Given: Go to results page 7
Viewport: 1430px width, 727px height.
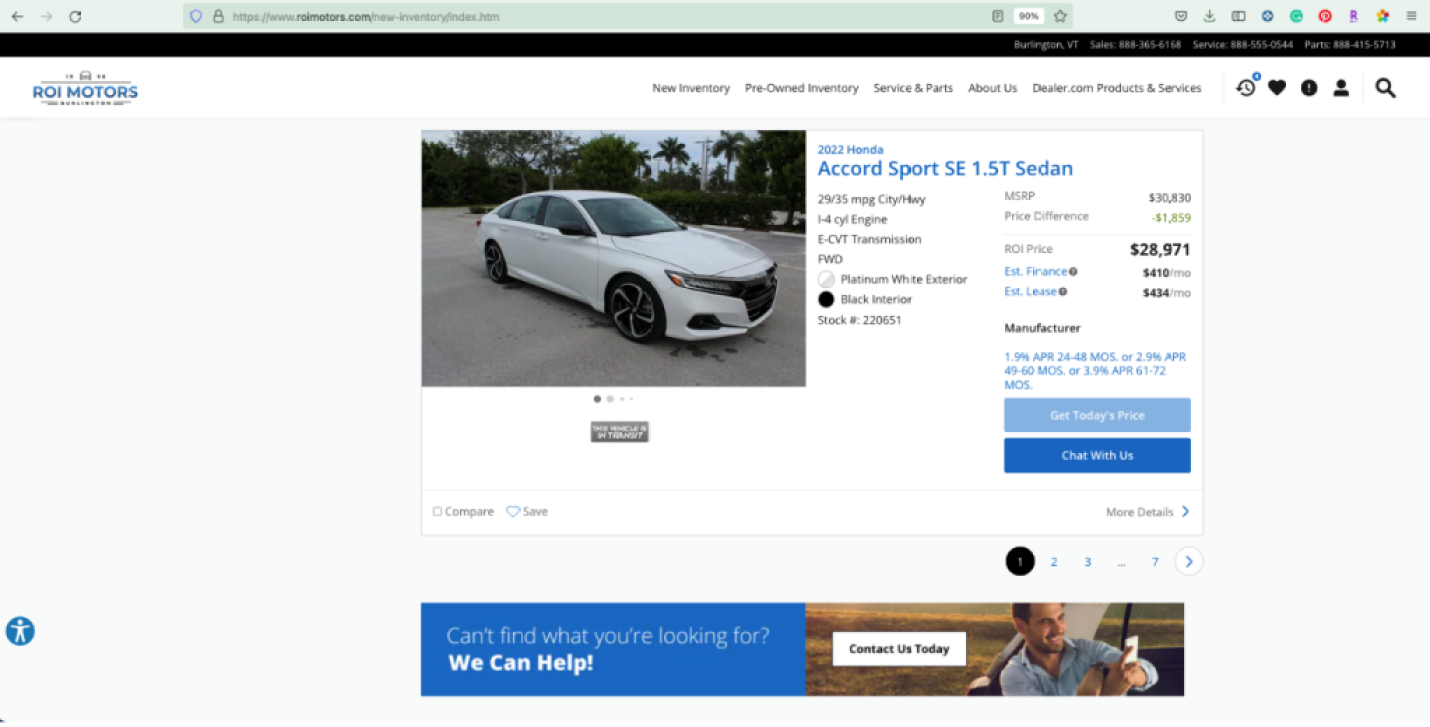Looking at the screenshot, I should (1155, 562).
